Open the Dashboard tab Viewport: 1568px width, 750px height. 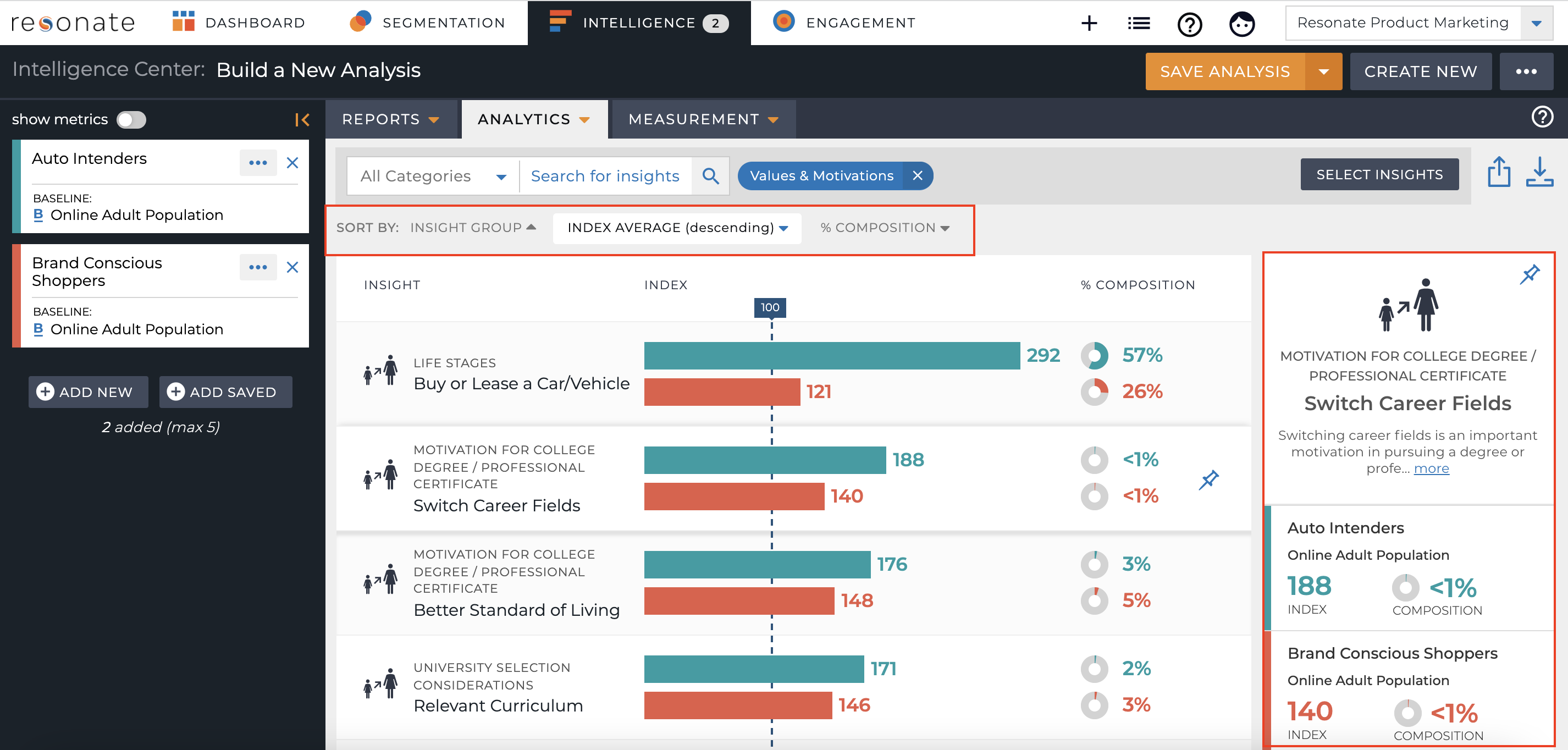coord(239,23)
